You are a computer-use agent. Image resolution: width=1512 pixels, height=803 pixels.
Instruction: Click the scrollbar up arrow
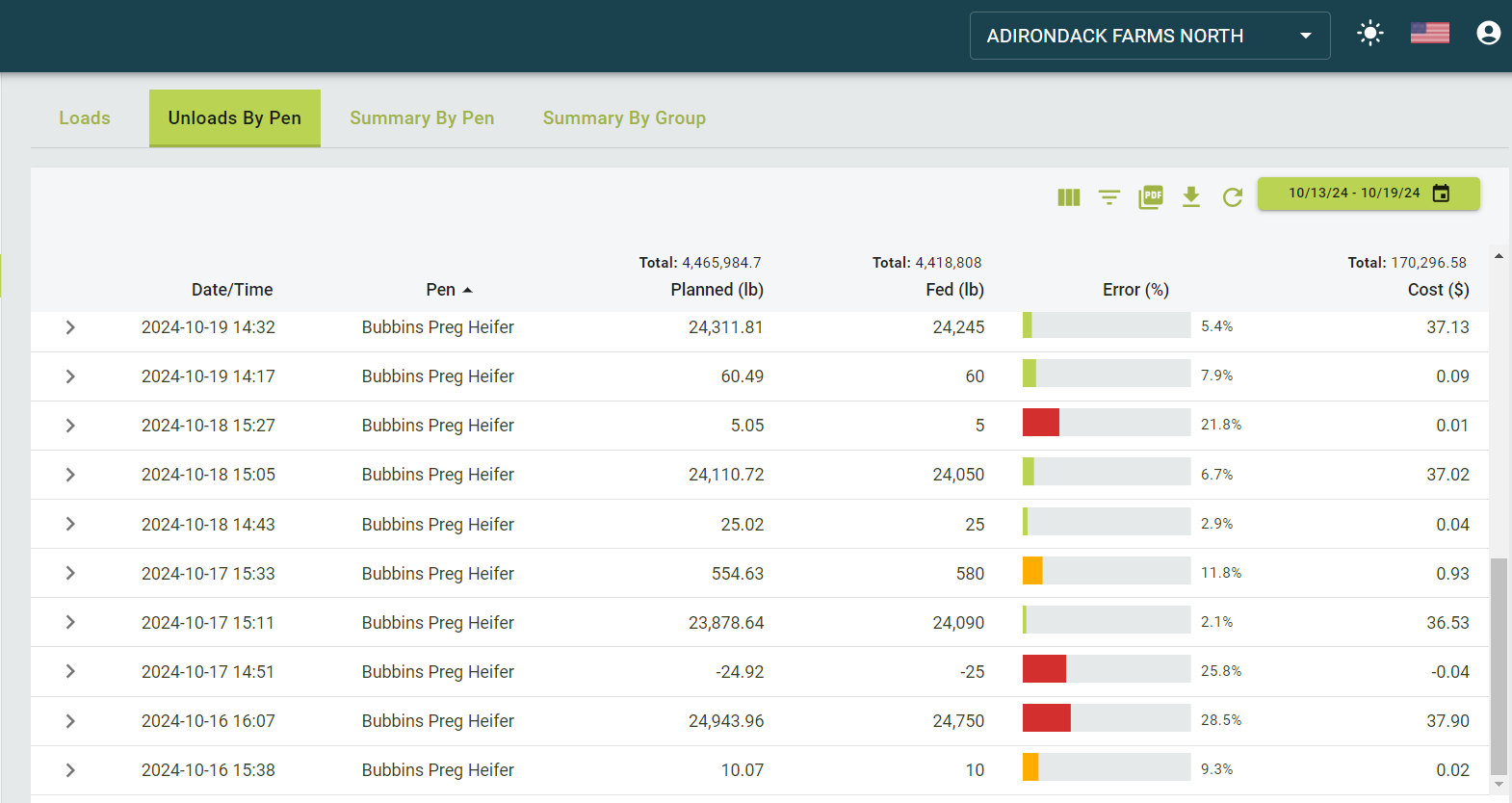pyautogui.click(x=1499, y=256)
